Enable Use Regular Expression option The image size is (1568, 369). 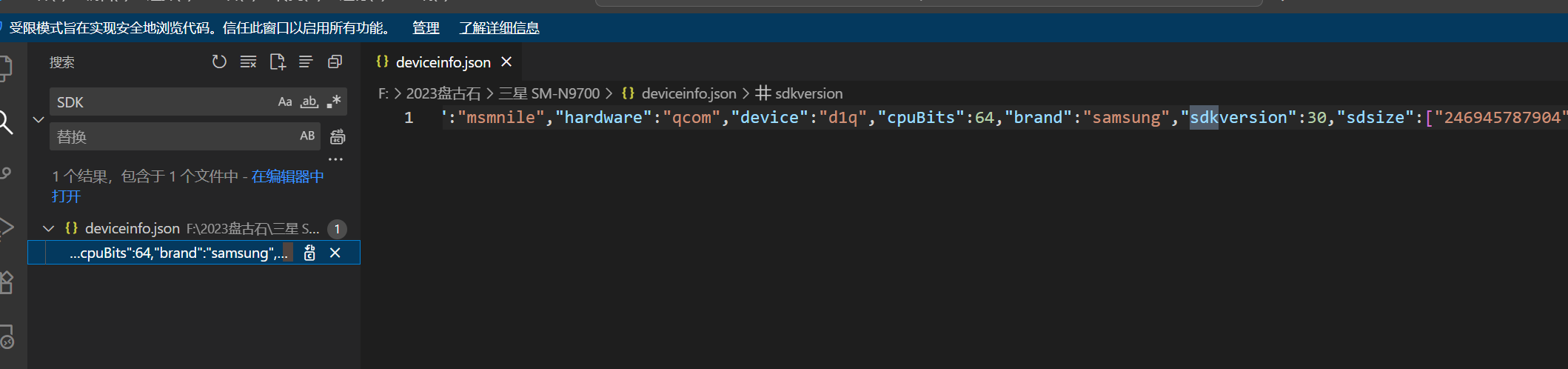(334, 102)
